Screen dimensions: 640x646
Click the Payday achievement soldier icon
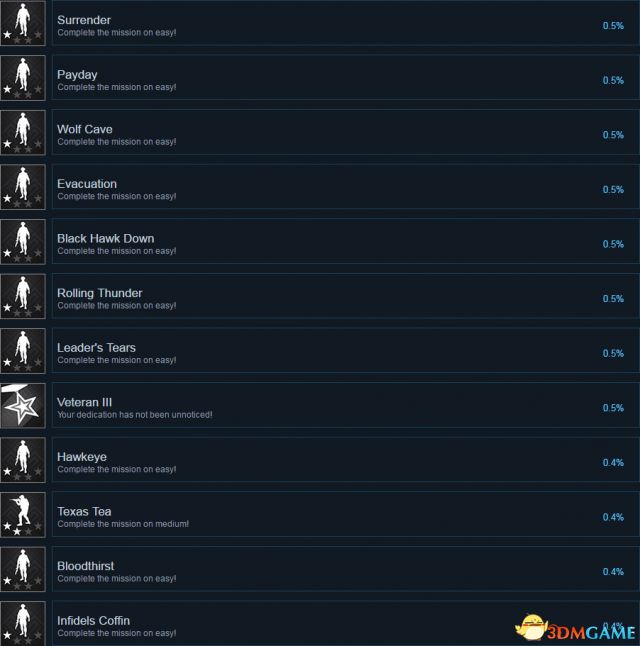click(x=23, y=78)
